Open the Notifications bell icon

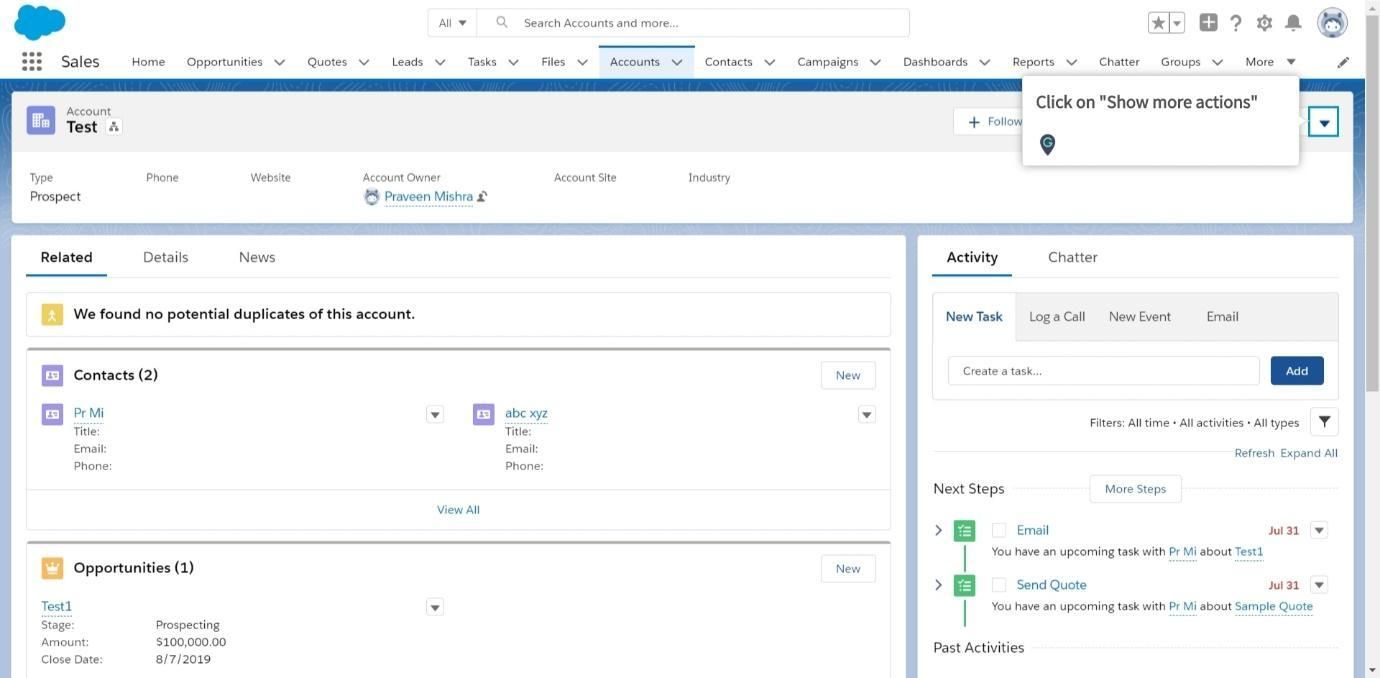(x=1293, y=22)
